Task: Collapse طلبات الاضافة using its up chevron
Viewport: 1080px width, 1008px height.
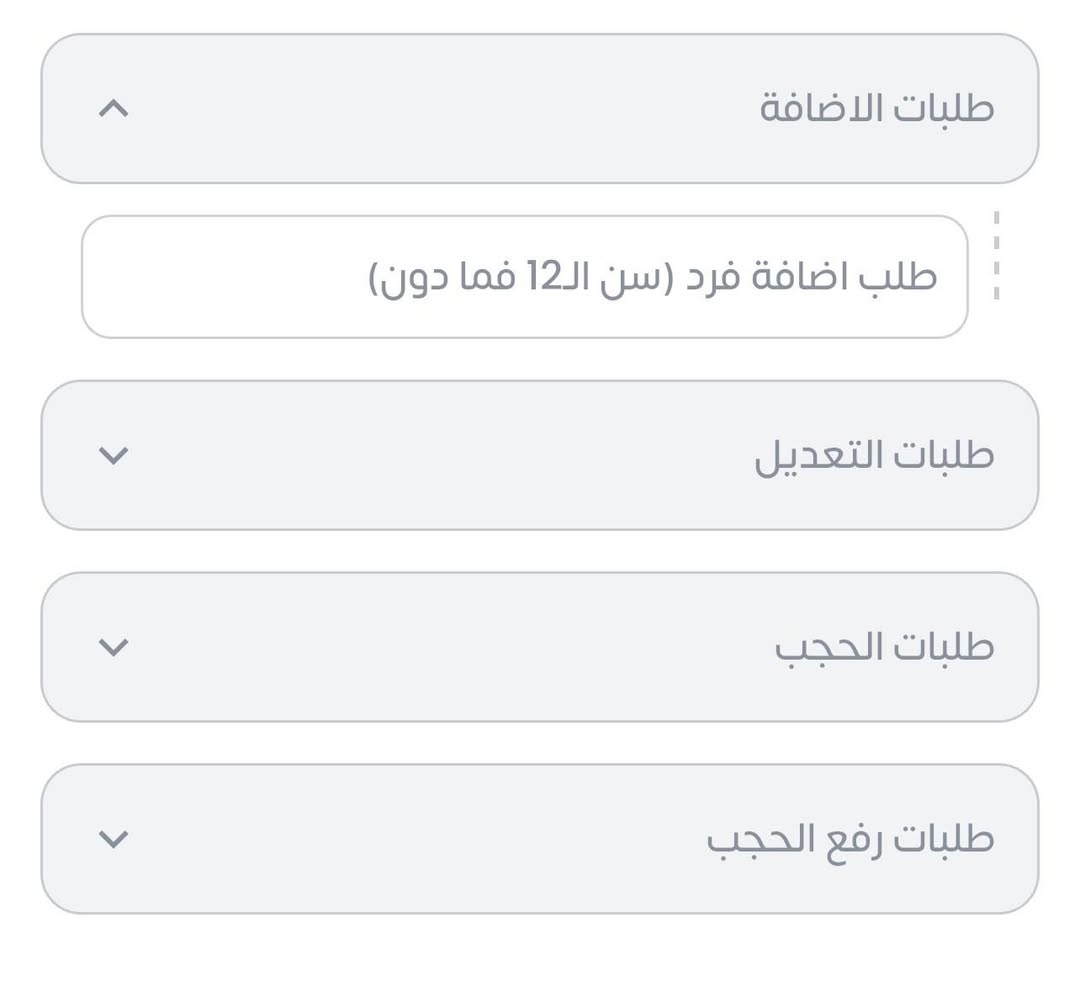Action: click(114, 109)
